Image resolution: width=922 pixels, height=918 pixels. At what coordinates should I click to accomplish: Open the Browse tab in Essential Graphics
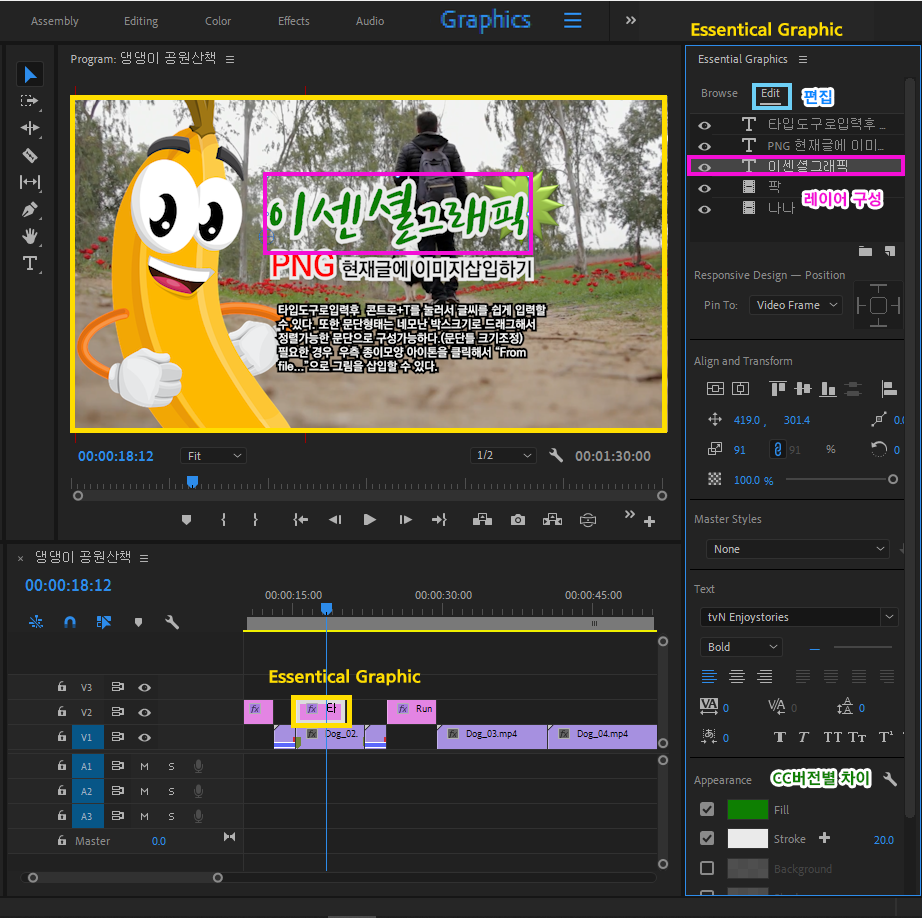(719, 94)
